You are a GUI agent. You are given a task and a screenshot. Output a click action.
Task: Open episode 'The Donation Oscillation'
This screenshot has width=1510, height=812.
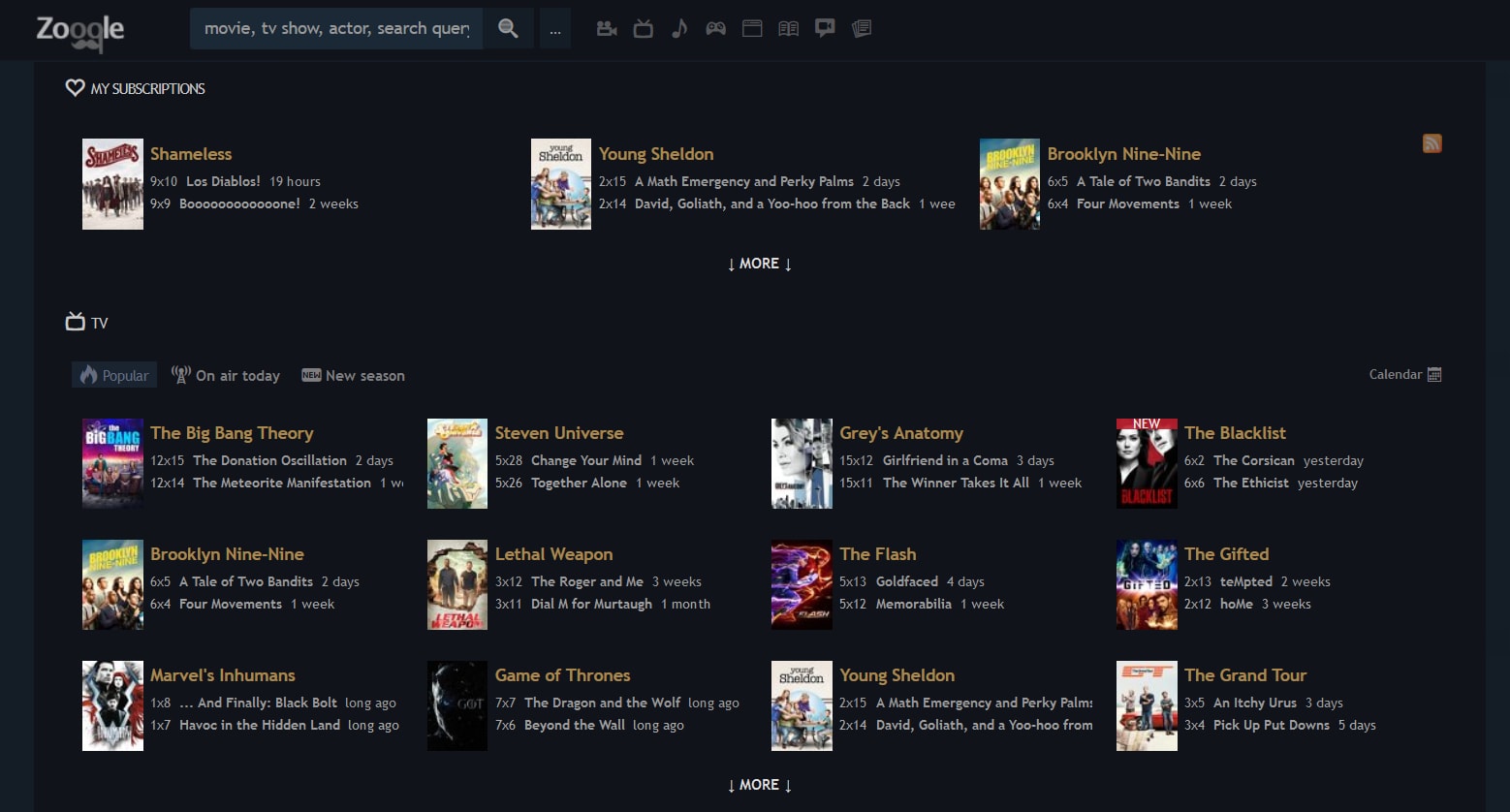click(x=269, y=460)
